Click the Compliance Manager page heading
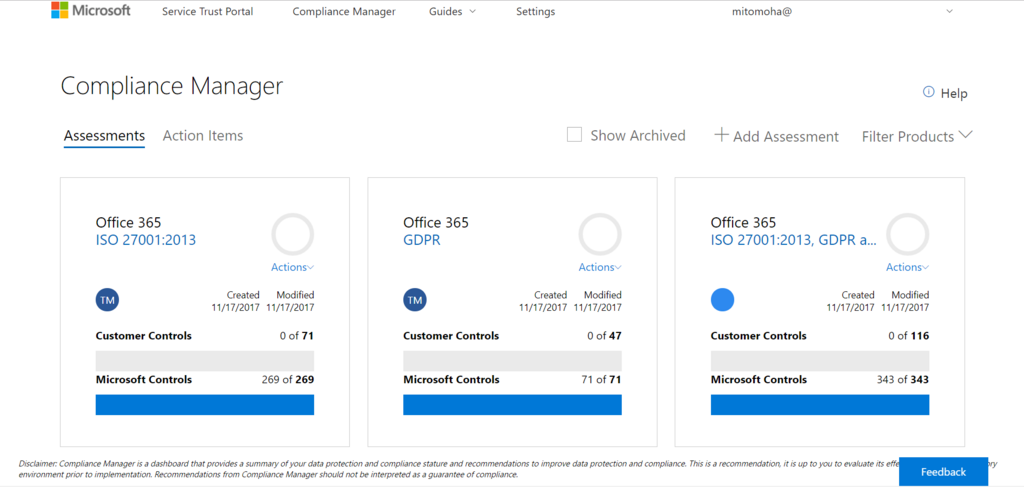The width and height of the screenshot is (1024, 487). 172,87
